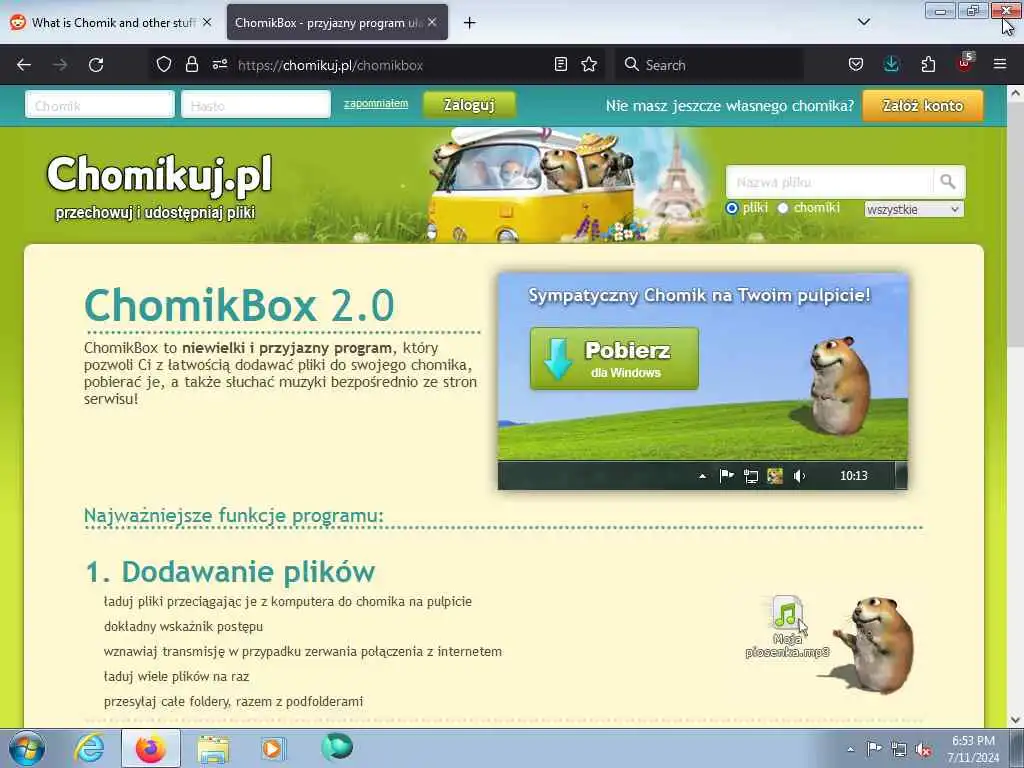Focus the Hasło password field
This screenshot has width=1024, height=768.
click(x=256, y=105)
